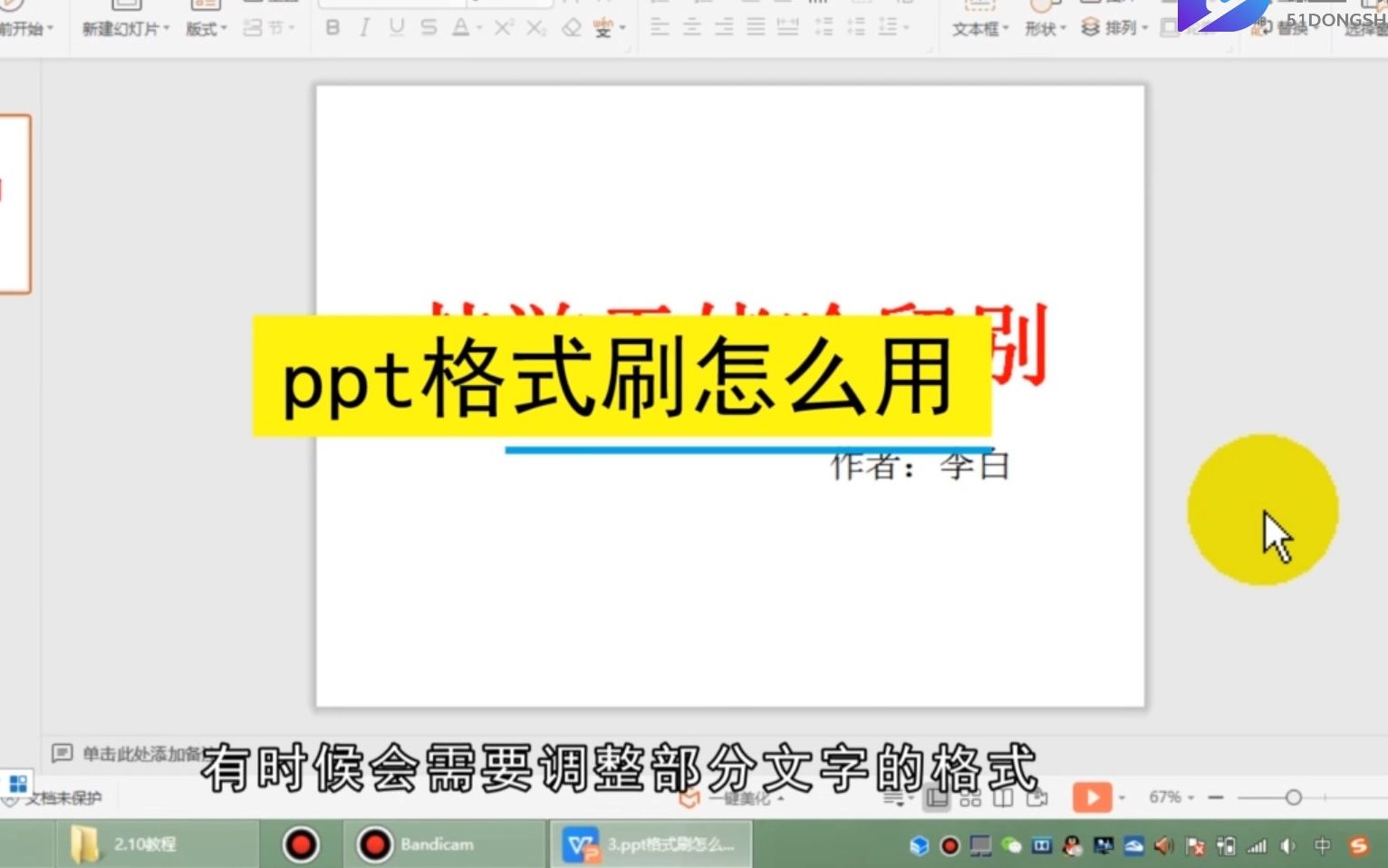Viewport: 1388px width, 868px height.
Task: Toggle strikethrough formatting
Action: click(x=429, y=28)
